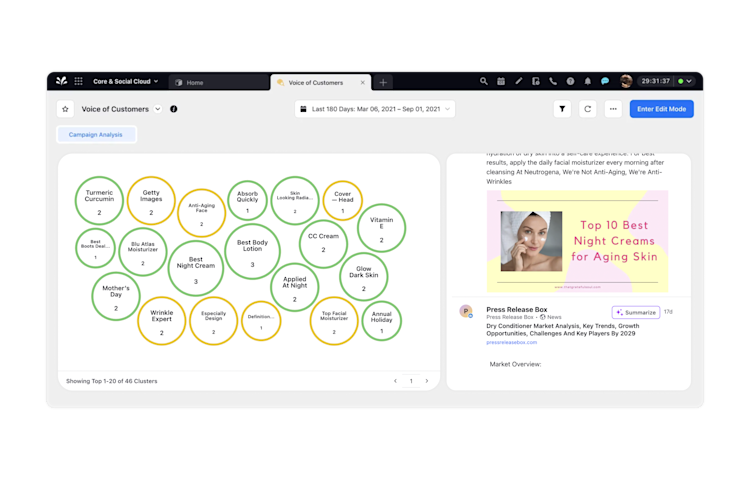Click the Best Body Lotion cluster

point(252,251)
